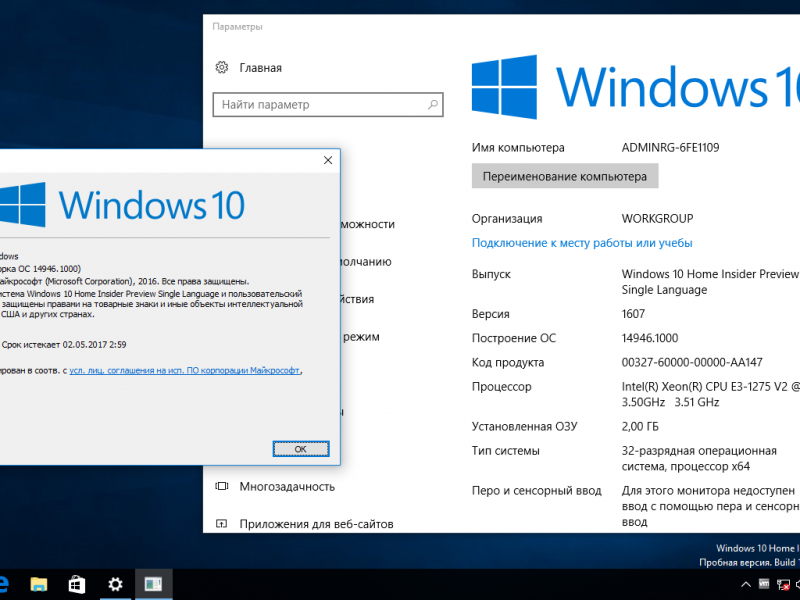
Task: Click the VMware tools tray icon
Action: pyautogui.click(x=764, y=584)
